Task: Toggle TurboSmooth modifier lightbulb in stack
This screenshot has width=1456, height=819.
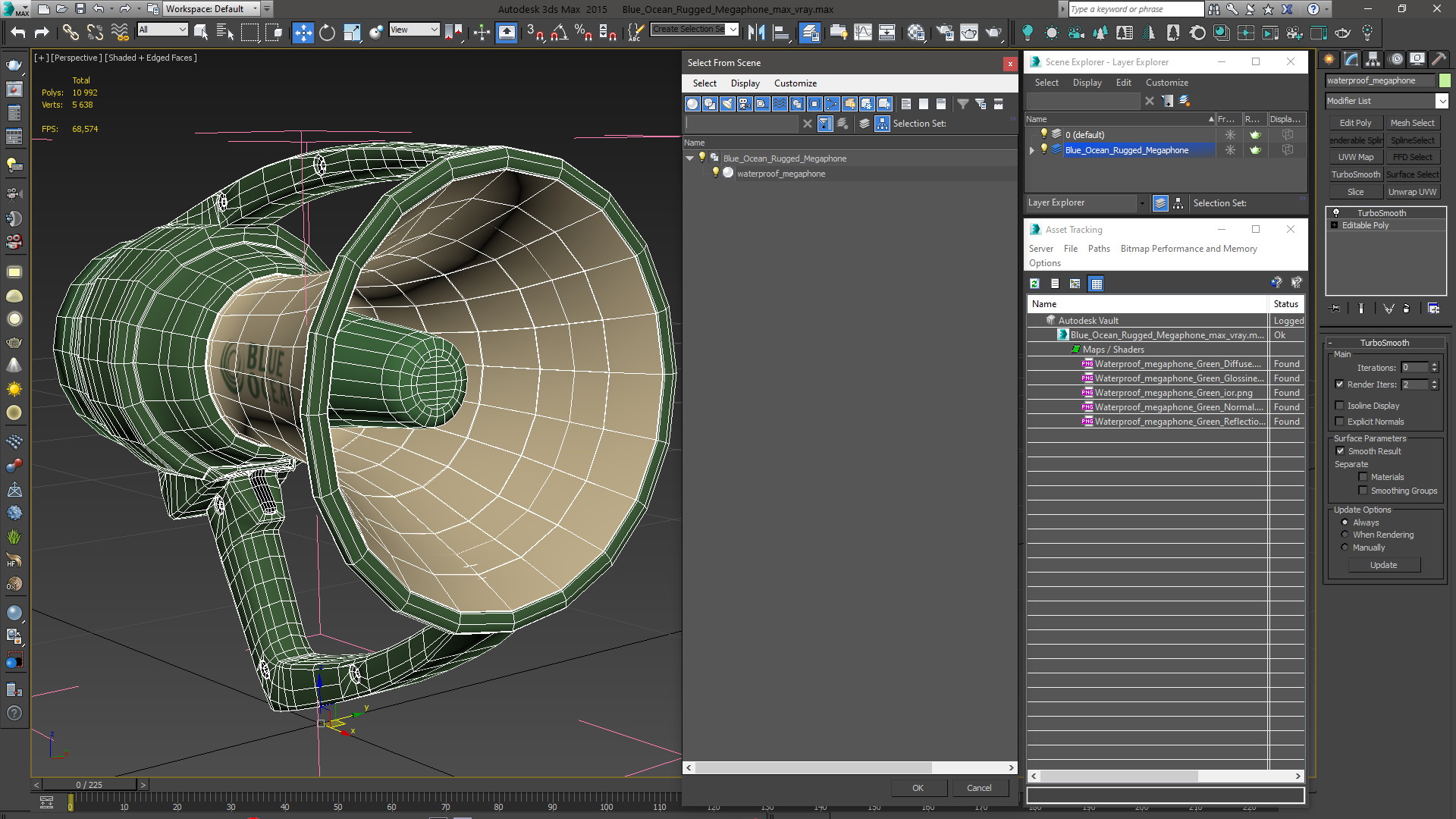Action: (1336, 213)
